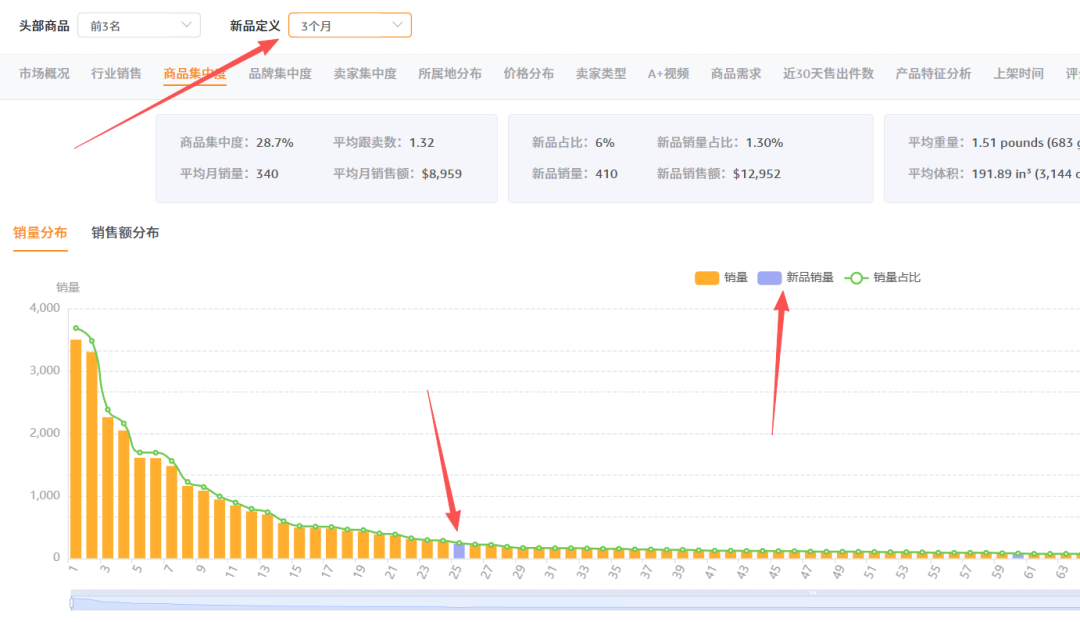Toggle off the 销量 series via its legend

pyautogui.click(x=721, y=277)
